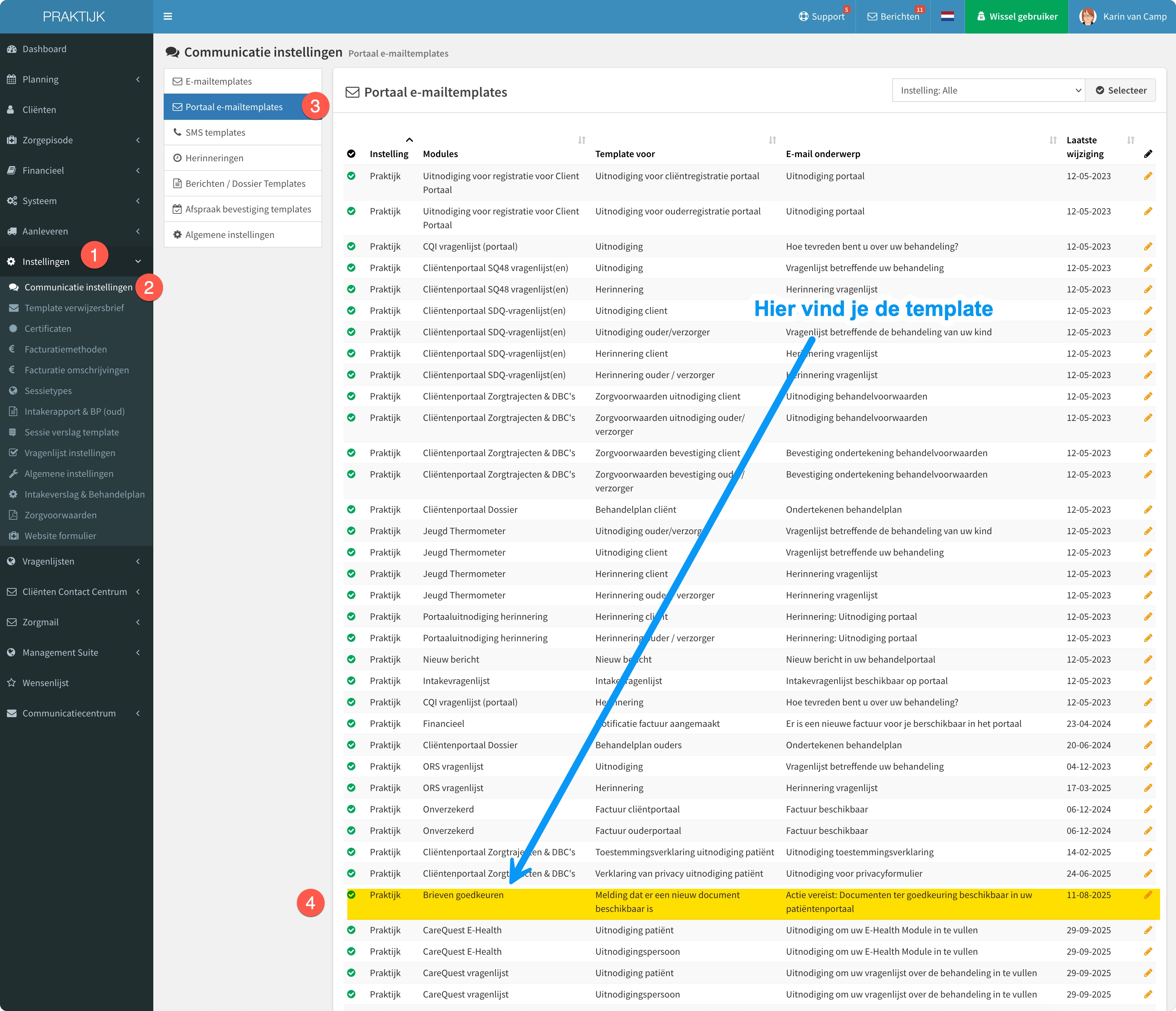Sort by the Template voor column icon
Image resolution: width=1176 pixels, height=1011 pixels.
coord(772,140)
